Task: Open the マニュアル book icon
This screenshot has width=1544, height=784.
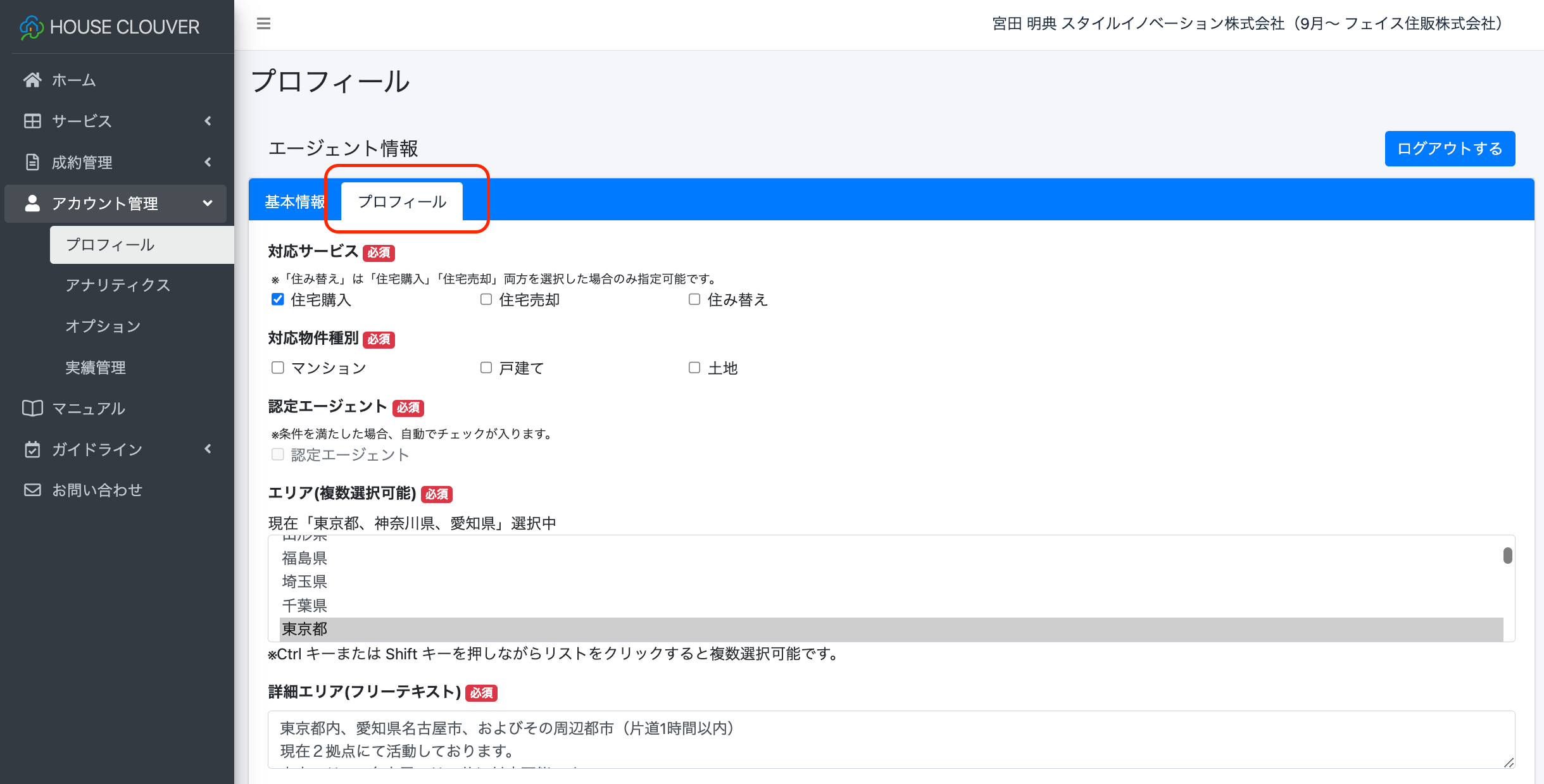Action: tap(32, 408)
